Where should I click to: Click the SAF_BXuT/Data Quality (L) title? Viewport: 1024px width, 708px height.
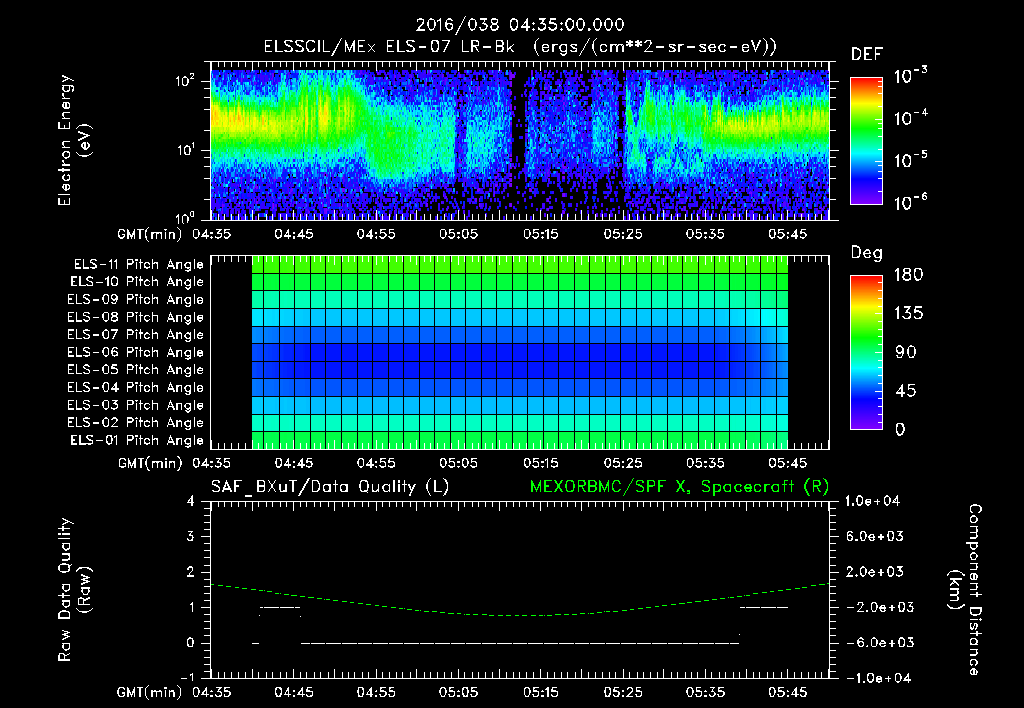click(x=330, y=487)
